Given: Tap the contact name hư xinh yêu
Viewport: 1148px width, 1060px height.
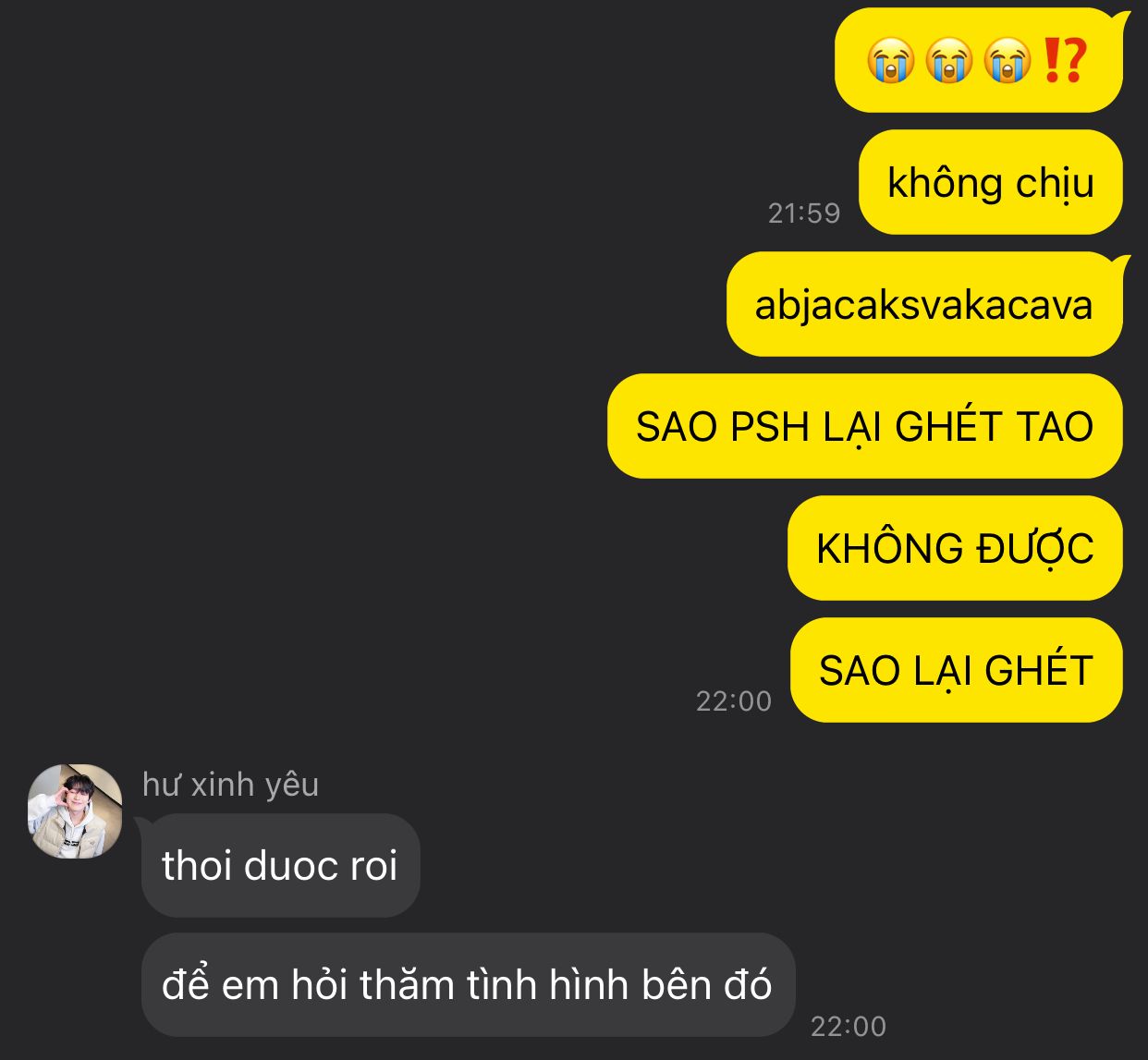Looking at the screenshot, I should 230,784.
